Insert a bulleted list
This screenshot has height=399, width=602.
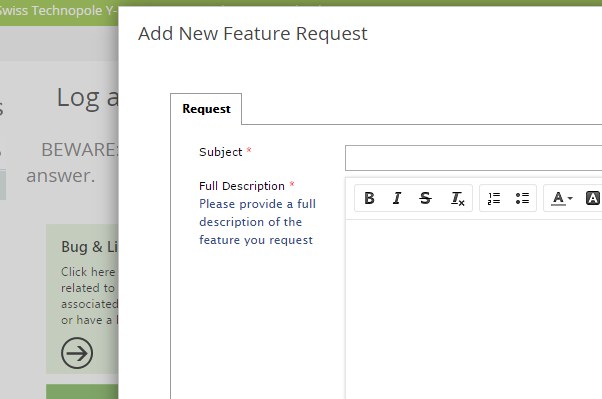522,198
